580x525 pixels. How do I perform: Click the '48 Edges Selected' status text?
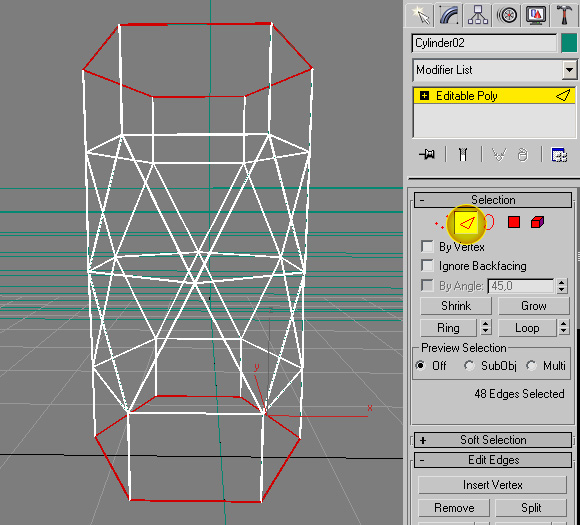(519, 394)
